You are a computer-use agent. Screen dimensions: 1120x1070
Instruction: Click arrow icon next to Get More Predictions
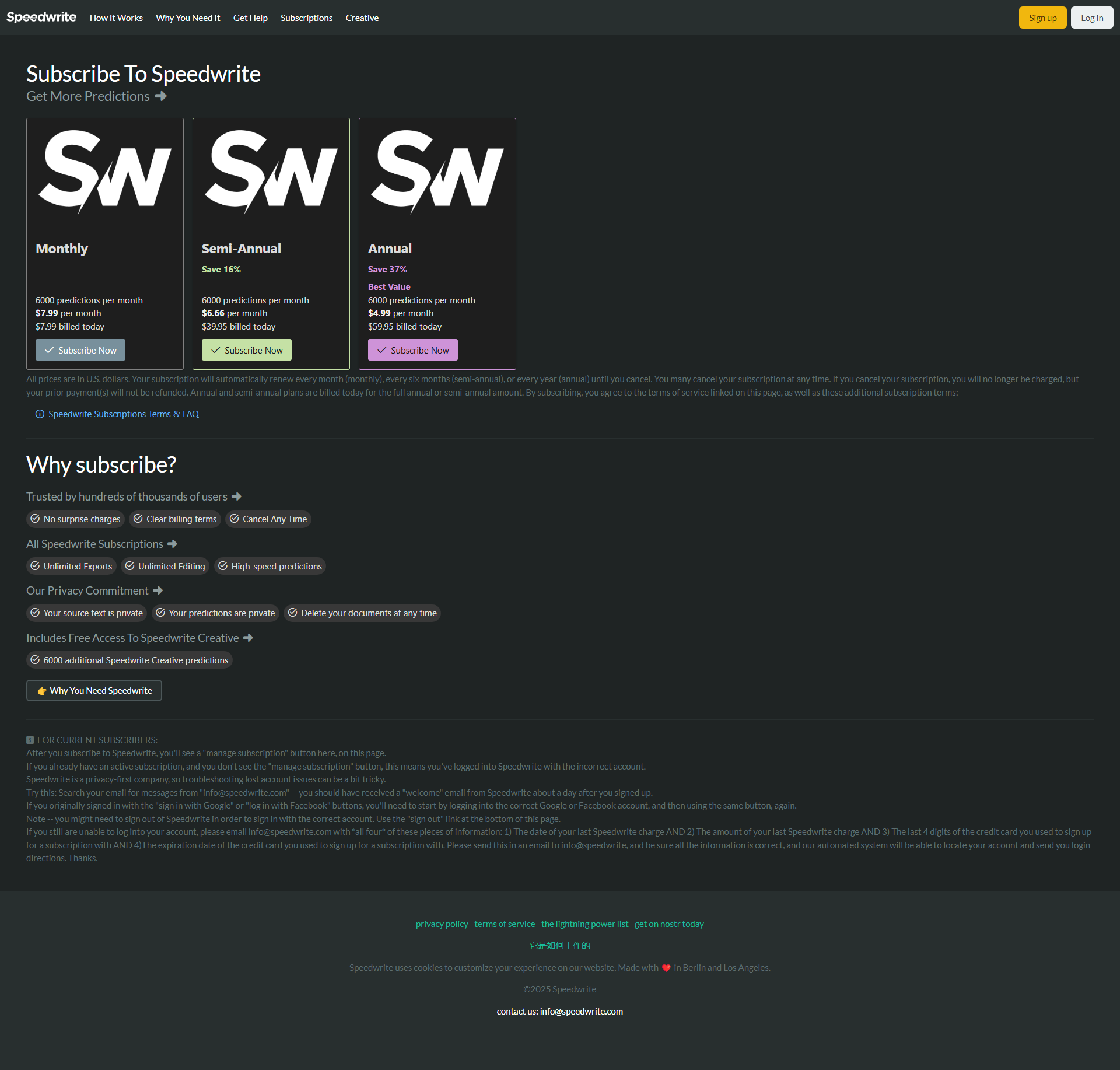coord(161,96)
